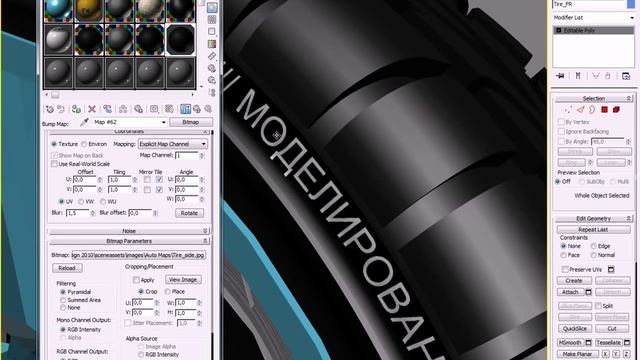
Task: Click Go to Parent icon
Action: [x=197, y=109]
